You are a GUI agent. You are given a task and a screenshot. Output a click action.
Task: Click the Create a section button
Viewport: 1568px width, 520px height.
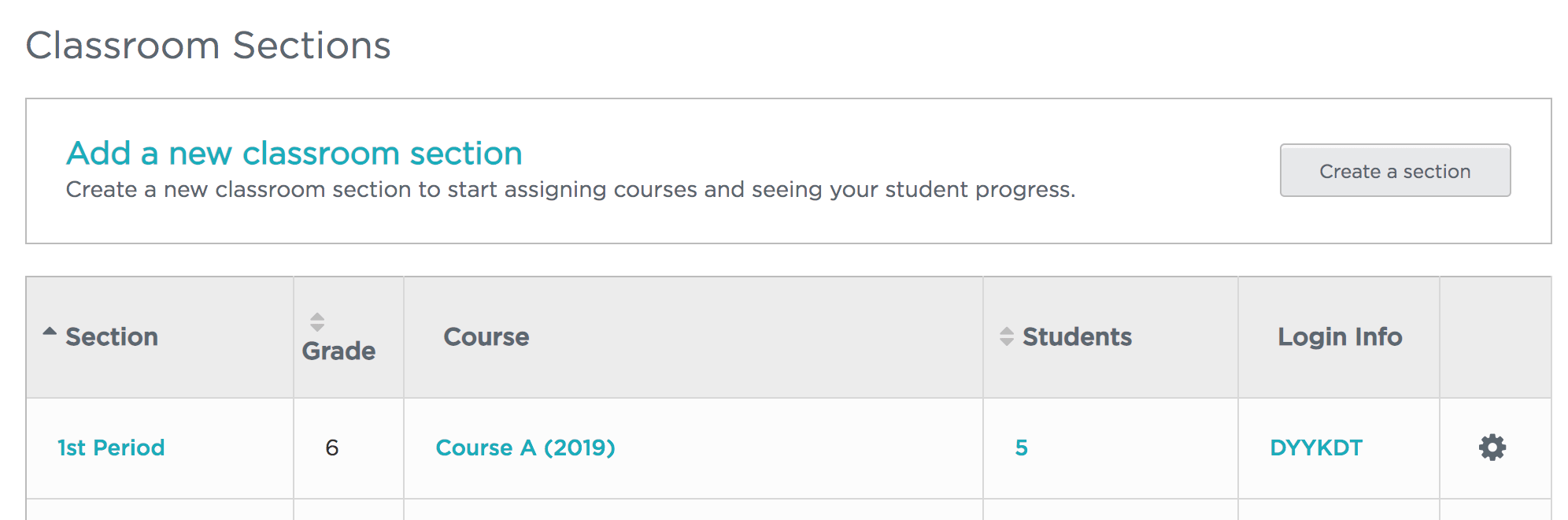[x=1394, y=171]
